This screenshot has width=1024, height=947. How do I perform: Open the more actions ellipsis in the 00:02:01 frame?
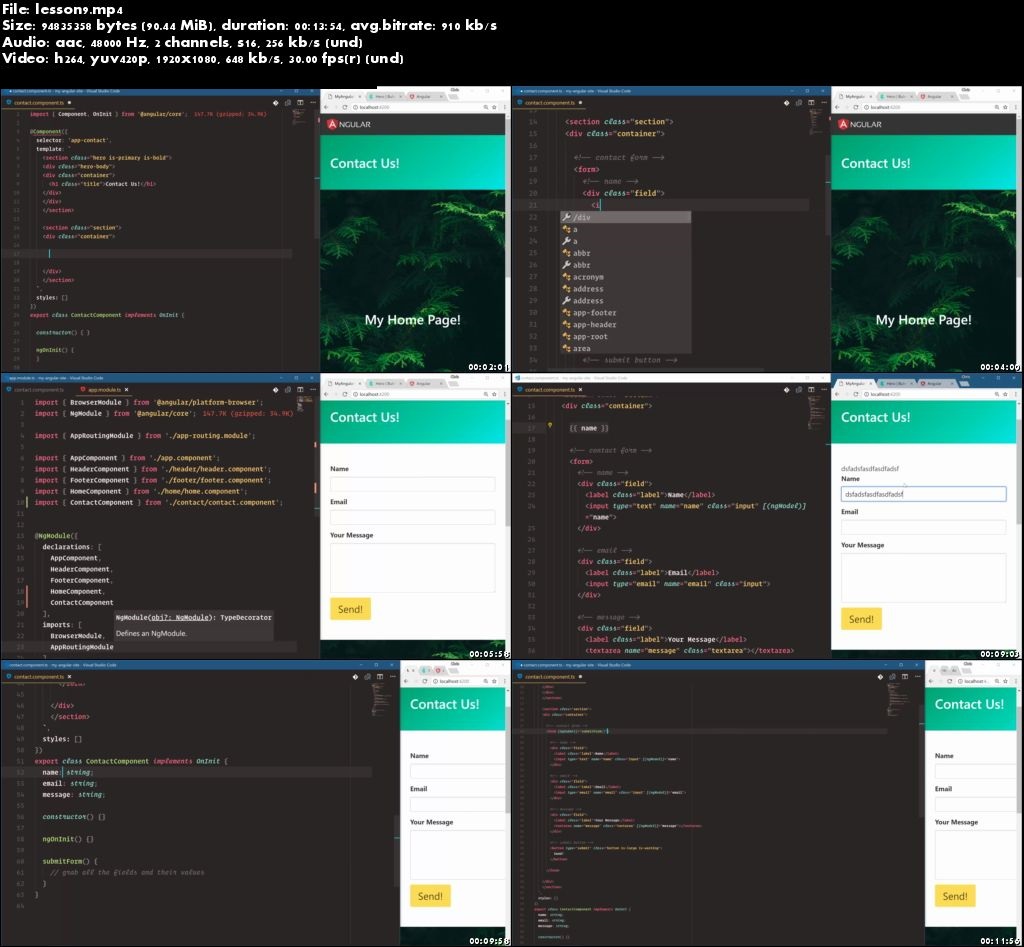pos(313,103)
